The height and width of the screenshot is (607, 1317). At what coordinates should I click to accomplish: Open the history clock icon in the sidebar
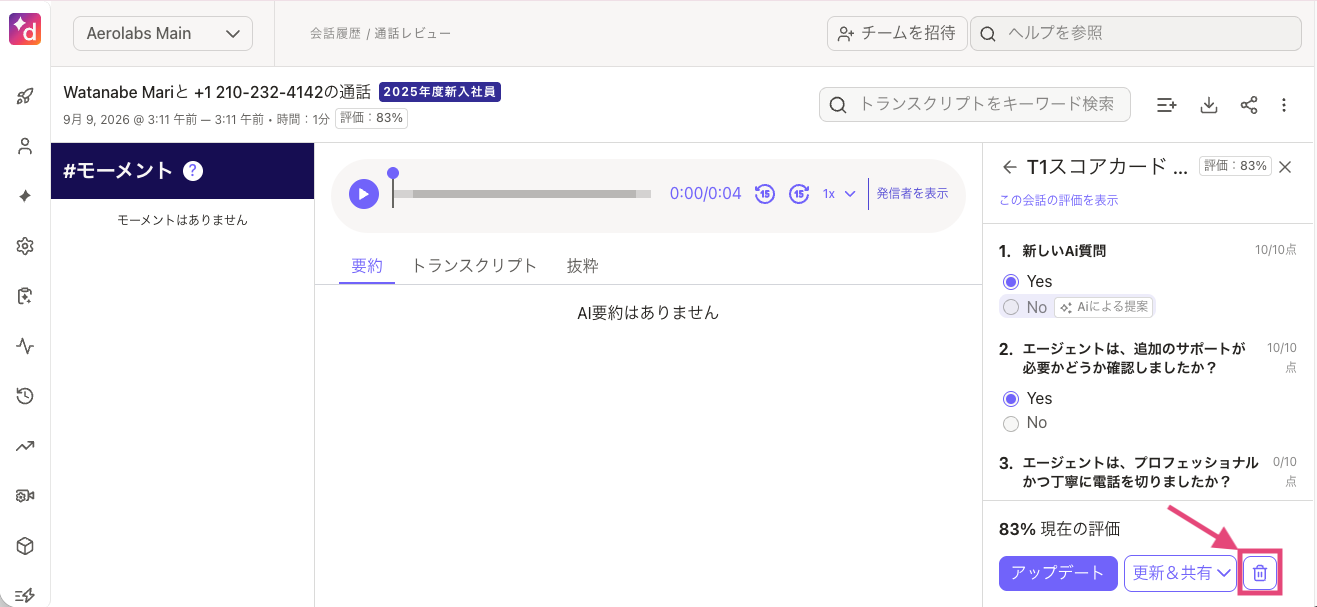[x=26, y=396]
